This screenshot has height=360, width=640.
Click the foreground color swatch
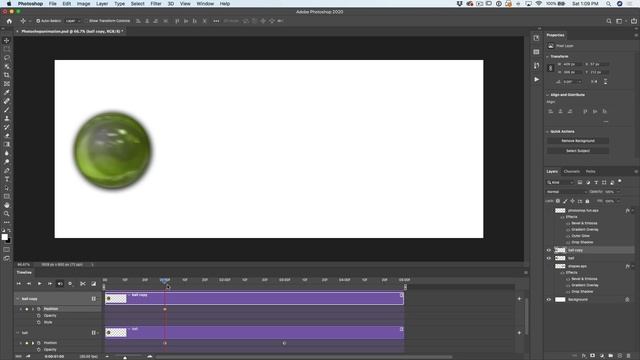pos(4,237)
